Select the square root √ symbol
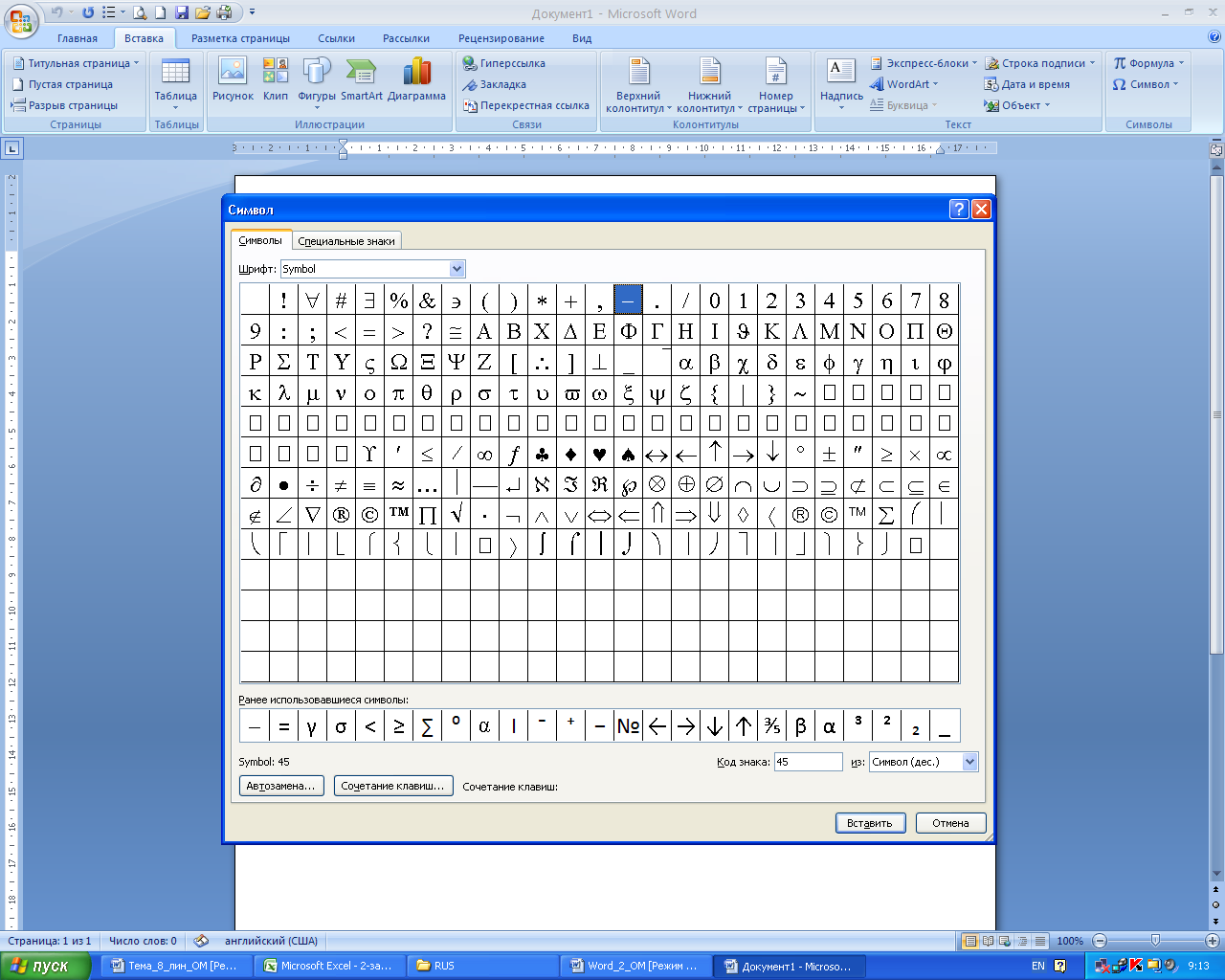1225x980 pixels. [x=456, y=515]
